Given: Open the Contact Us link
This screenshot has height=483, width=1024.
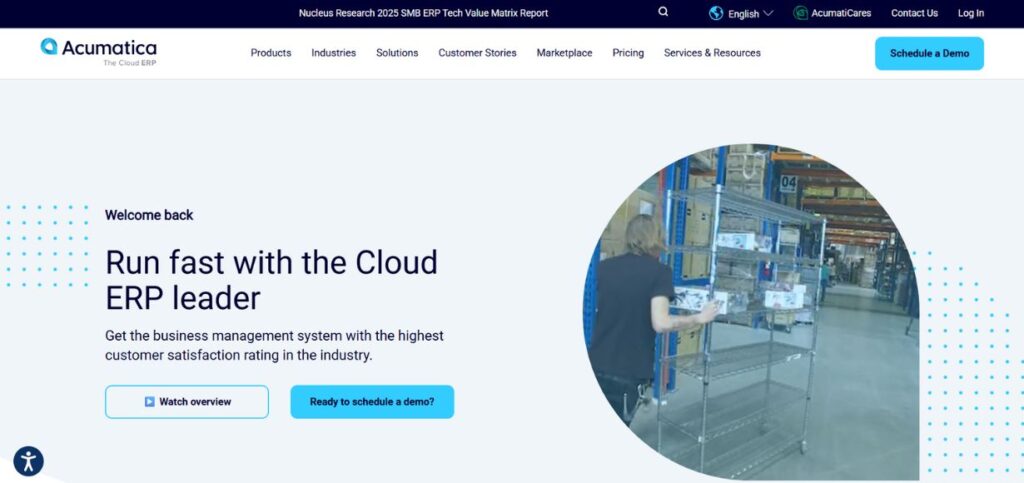Looking at the screenshot, I should pyautogui.click(x=914, y=13).
